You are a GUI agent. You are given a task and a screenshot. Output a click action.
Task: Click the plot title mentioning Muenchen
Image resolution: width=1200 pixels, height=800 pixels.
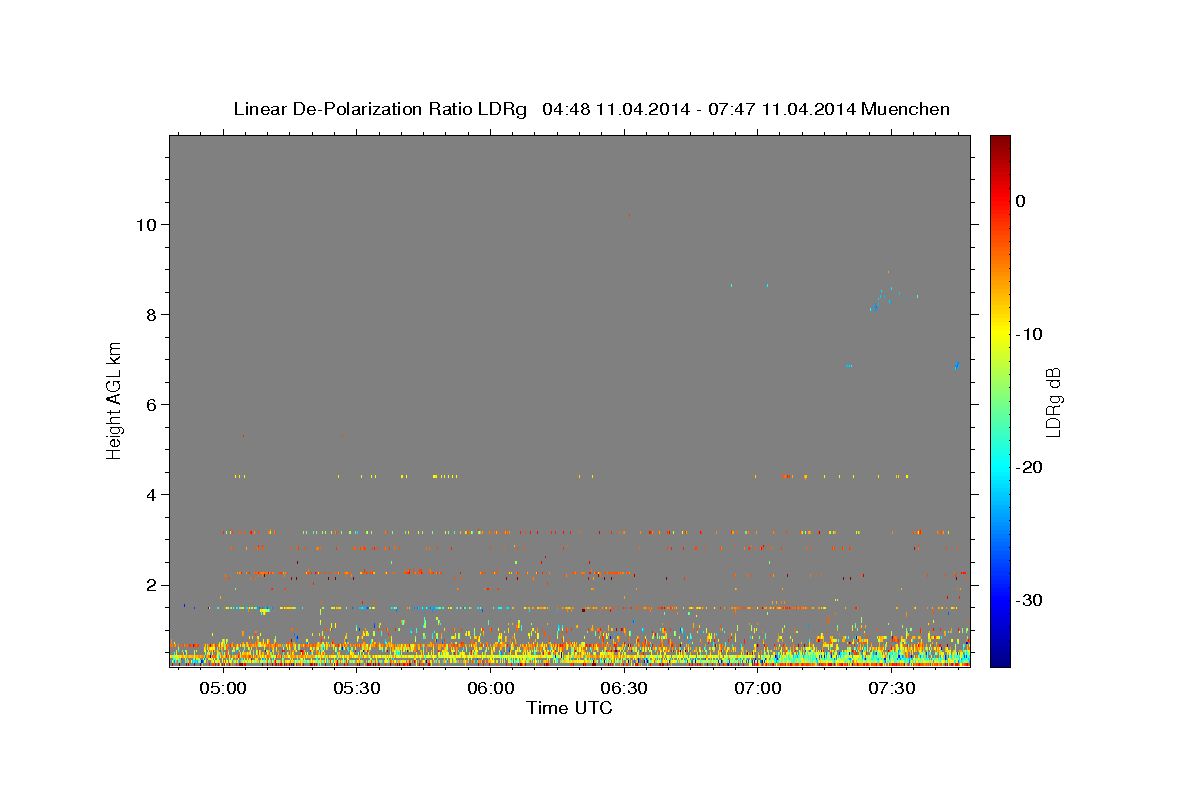591,109
